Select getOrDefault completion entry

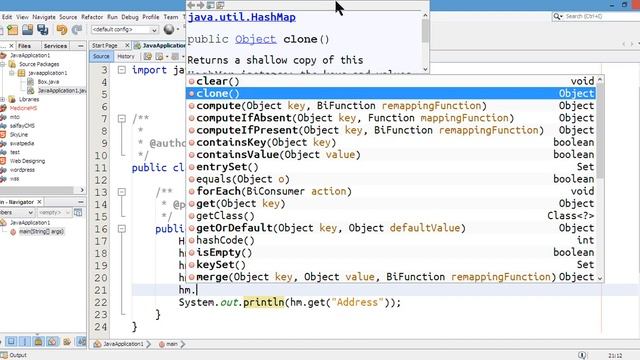(x=391, y=228)
